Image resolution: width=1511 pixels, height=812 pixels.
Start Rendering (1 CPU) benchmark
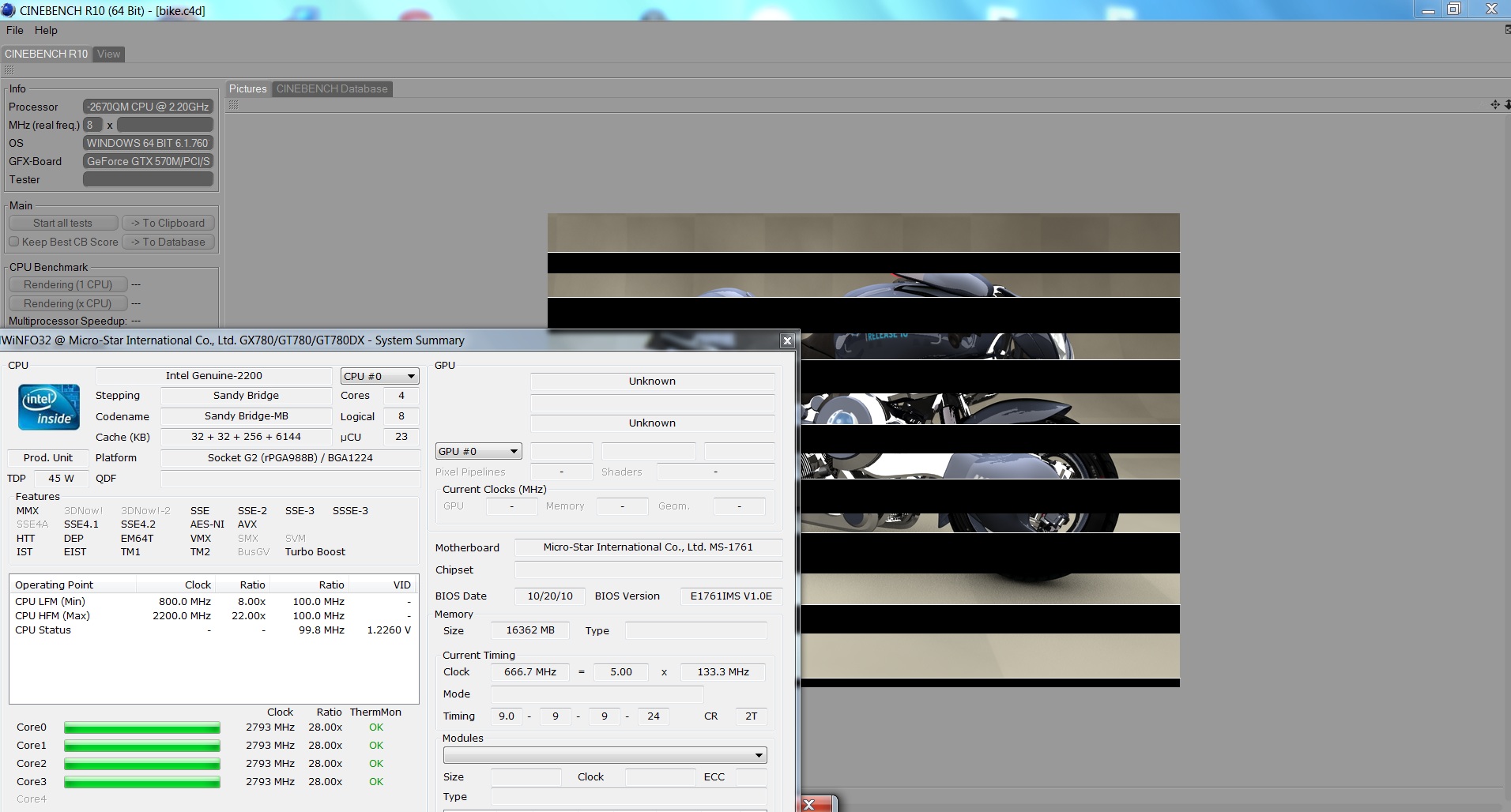(x=68, y=284)
